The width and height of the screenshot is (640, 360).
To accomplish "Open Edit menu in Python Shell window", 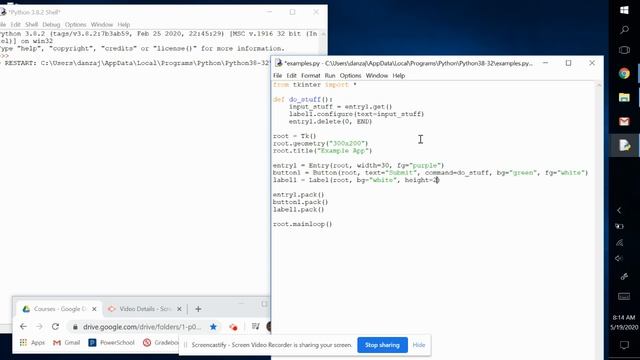I will 16,24.
